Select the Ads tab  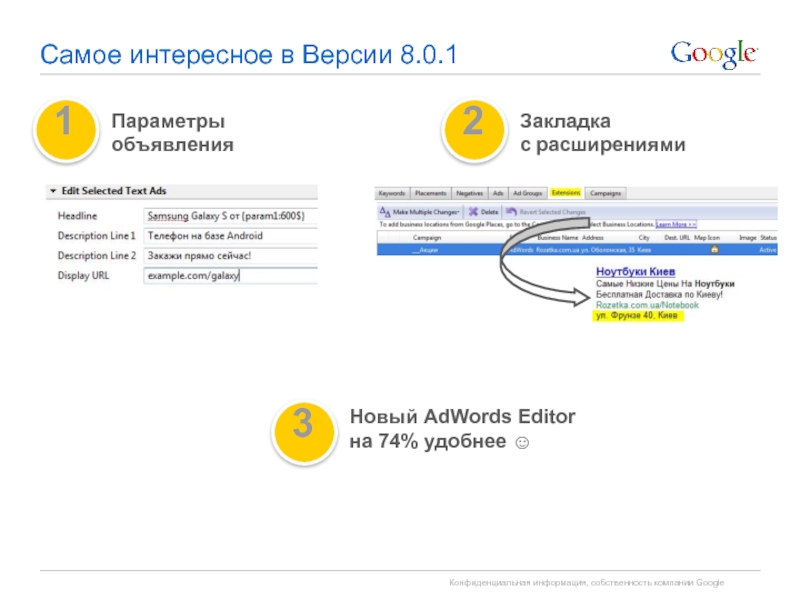pos(498,193)
